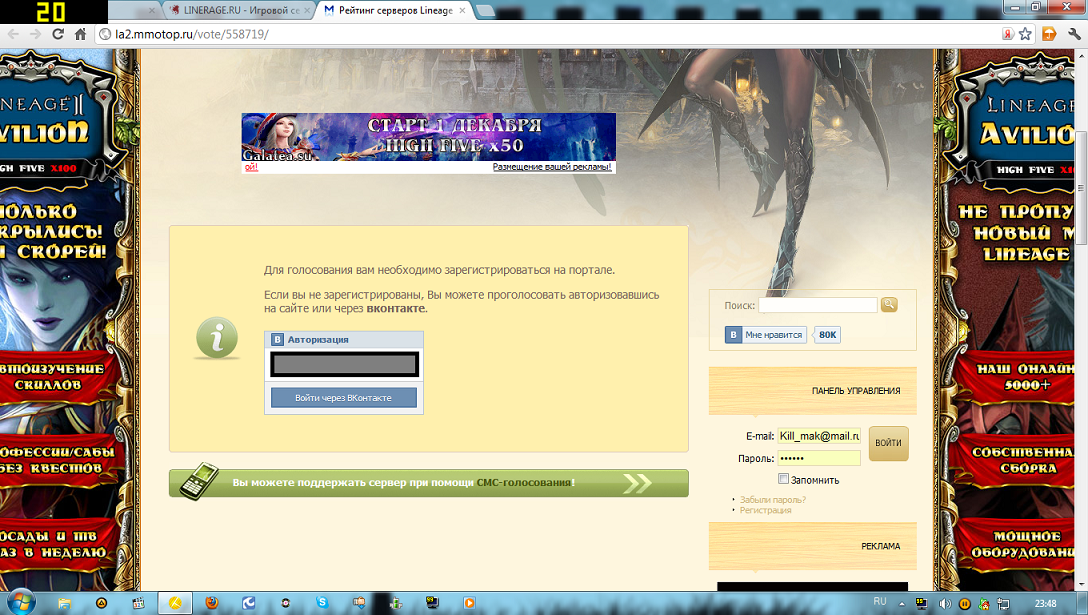The height and width of the screenshot is (615, 1088).
Task: Open the home page with the house icon
Action: pos(80,34)
